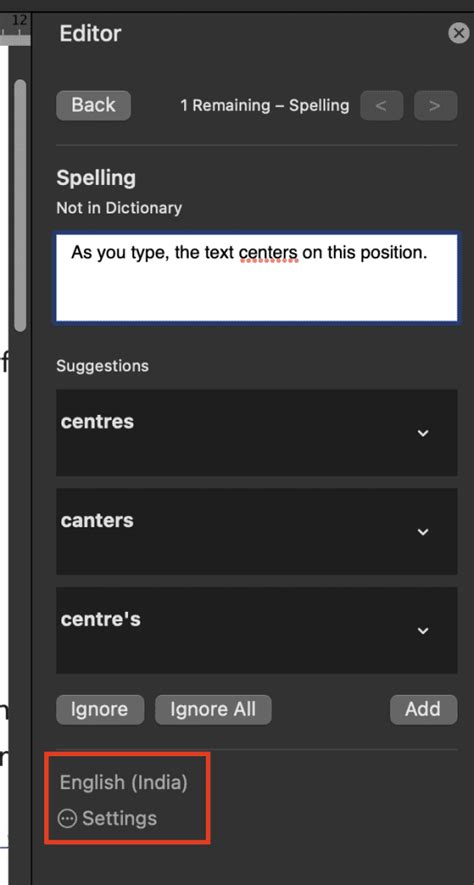Open the "centre's" suggestion dropdown arrow
The image size is (474, 885).
click(x=423, y=630)
